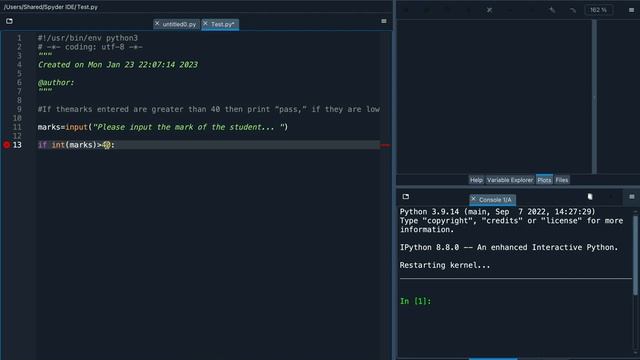This screenshot has width=640, height=360.
Task: Click the 162 % zoom field
Action: click(x=599, y=10)
